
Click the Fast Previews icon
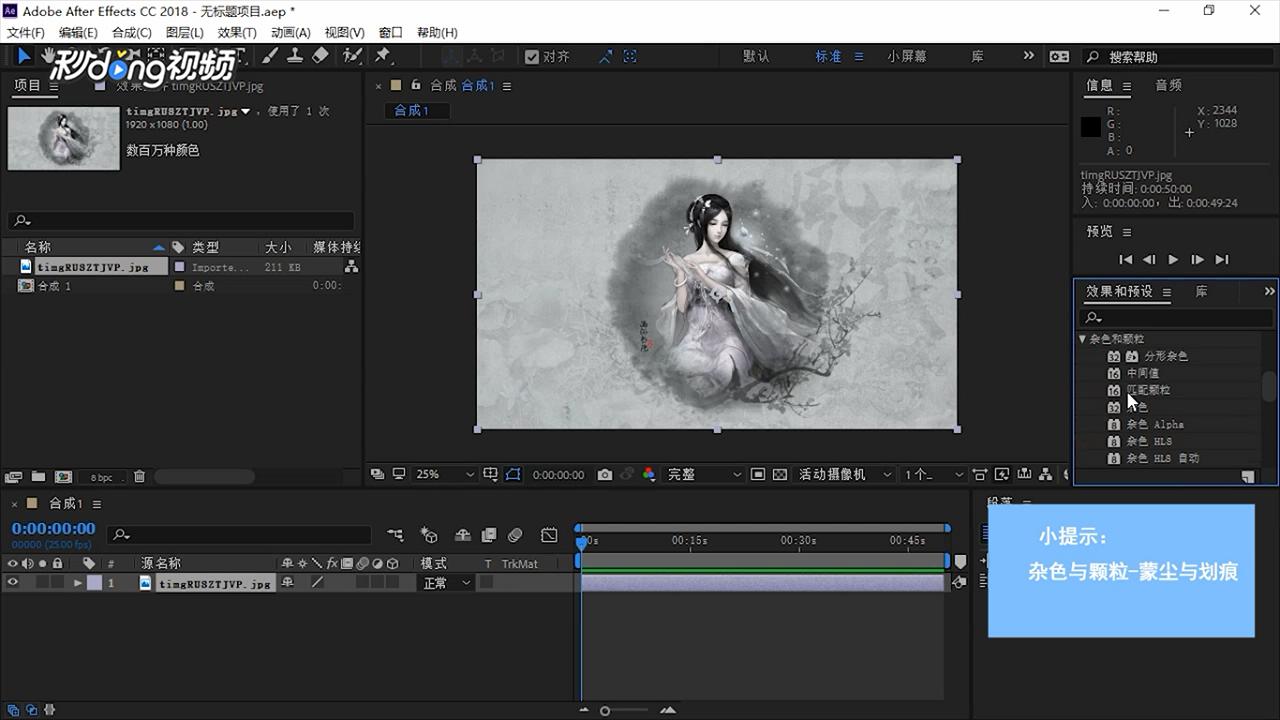1002,475
